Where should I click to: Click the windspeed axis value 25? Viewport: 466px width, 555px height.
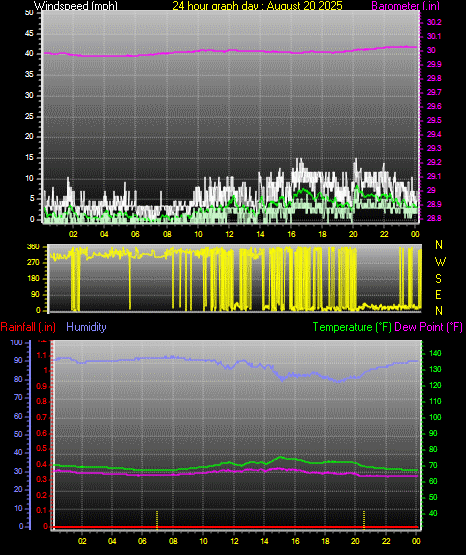point(29,116)
